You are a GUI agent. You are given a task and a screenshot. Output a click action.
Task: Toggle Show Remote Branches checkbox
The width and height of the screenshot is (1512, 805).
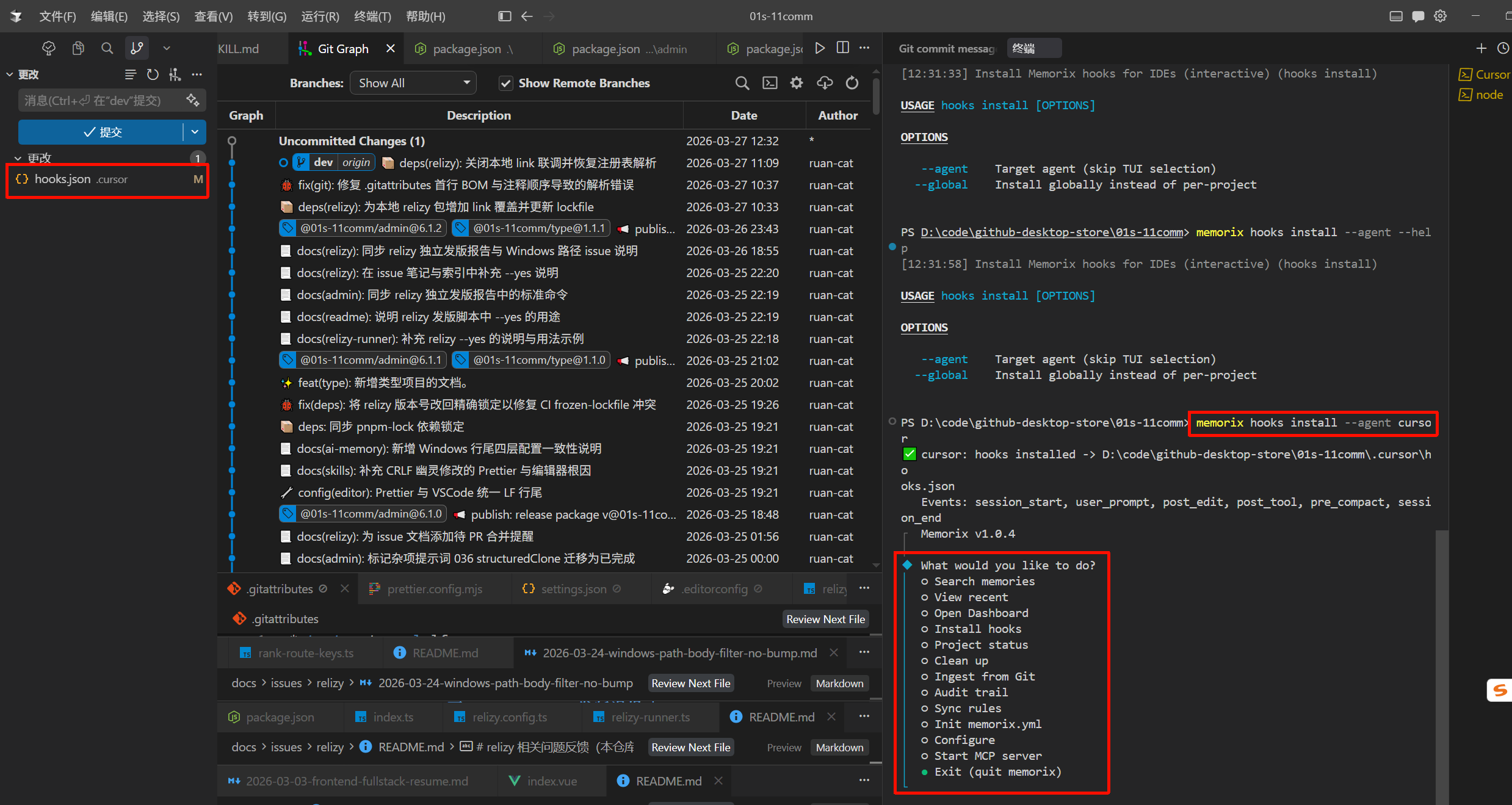coord(506,83)
